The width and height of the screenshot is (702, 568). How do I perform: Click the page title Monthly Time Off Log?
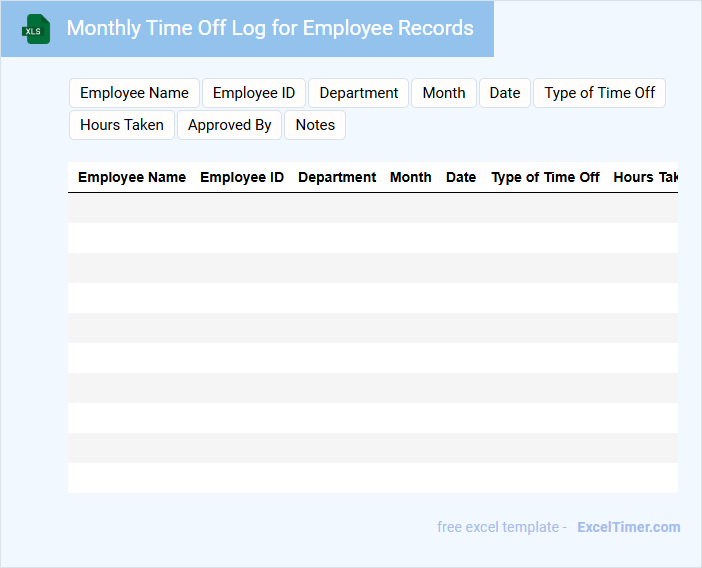(x=270, y=28)
